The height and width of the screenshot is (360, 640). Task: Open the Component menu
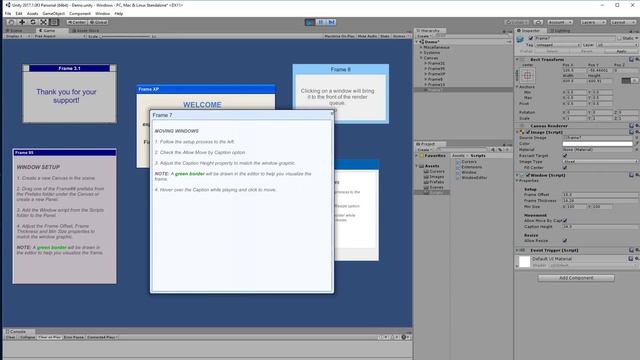tap(80, 13)
